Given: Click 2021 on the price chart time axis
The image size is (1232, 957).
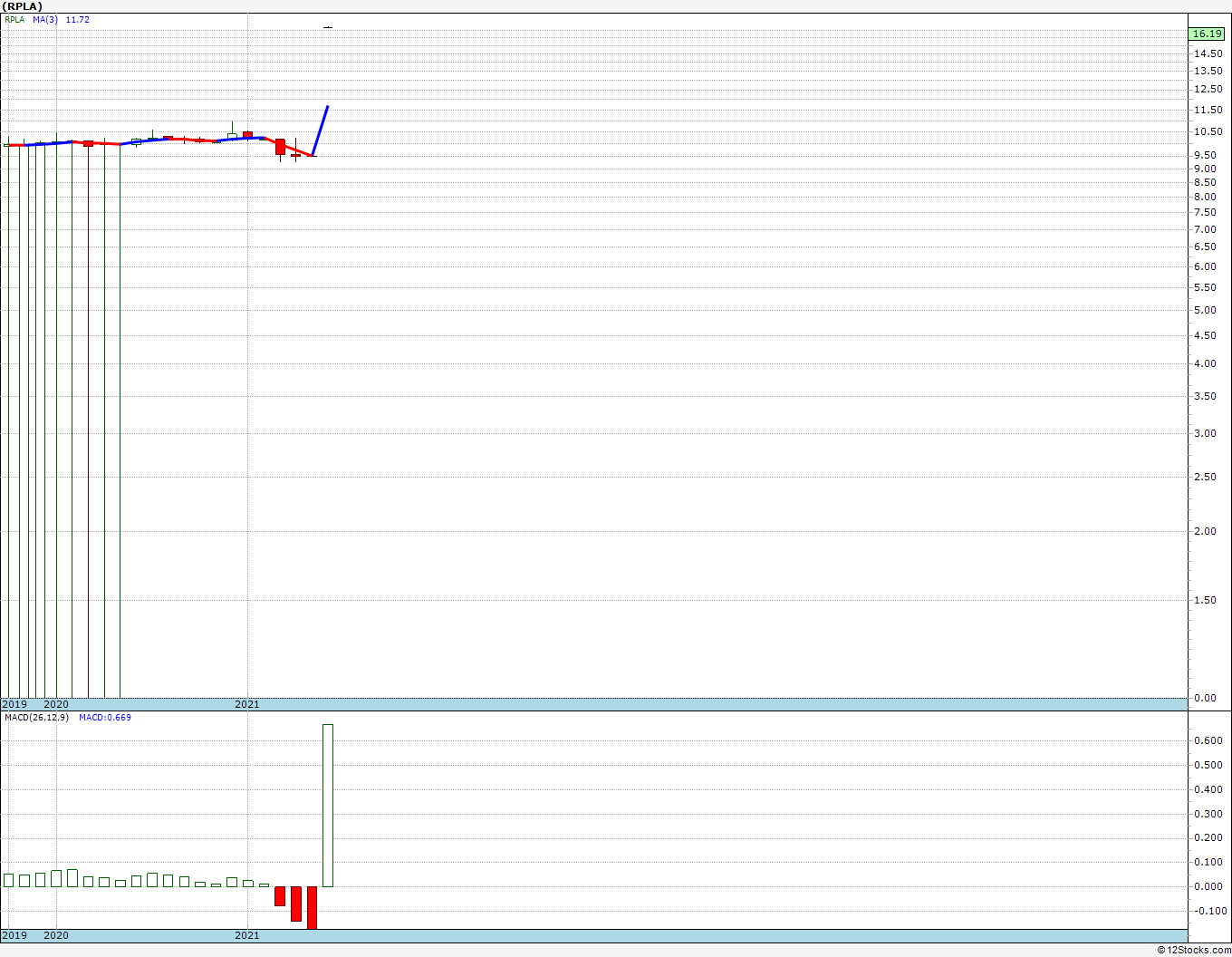Looking at the screenshot, I should (247, 704).
